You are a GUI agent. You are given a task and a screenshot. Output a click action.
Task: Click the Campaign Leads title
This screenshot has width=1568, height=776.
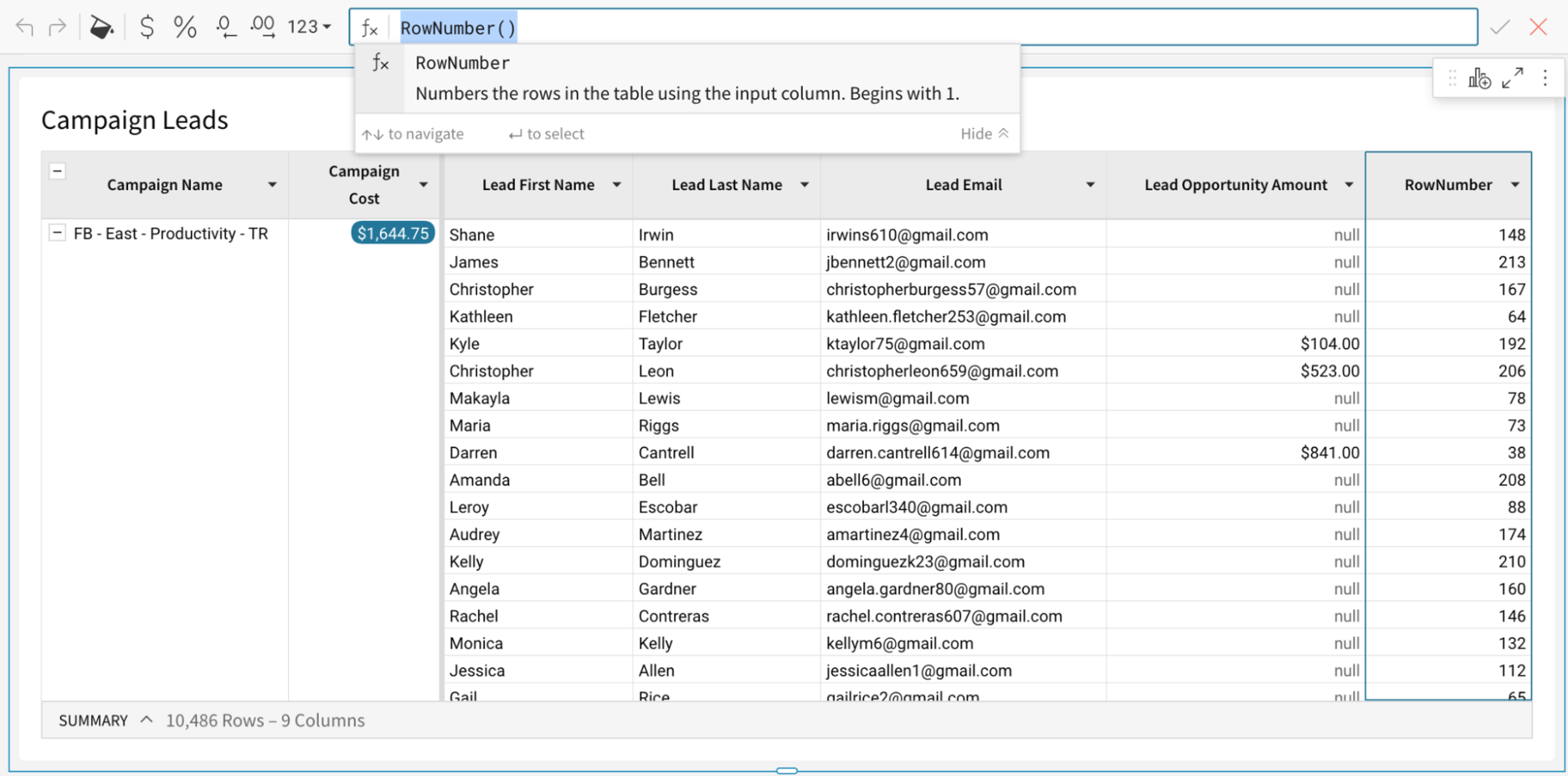click(134, 120)
